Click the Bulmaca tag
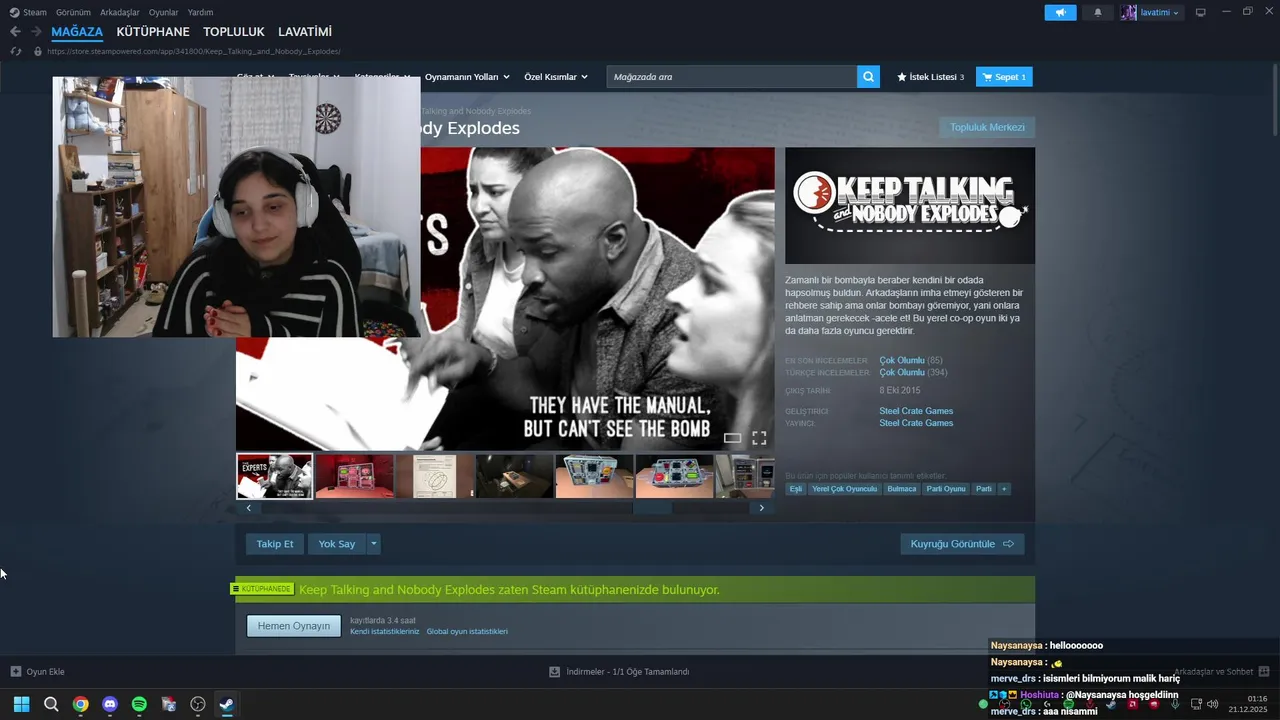The height and width of the screenshot is (720, 1280). [901, 489]
